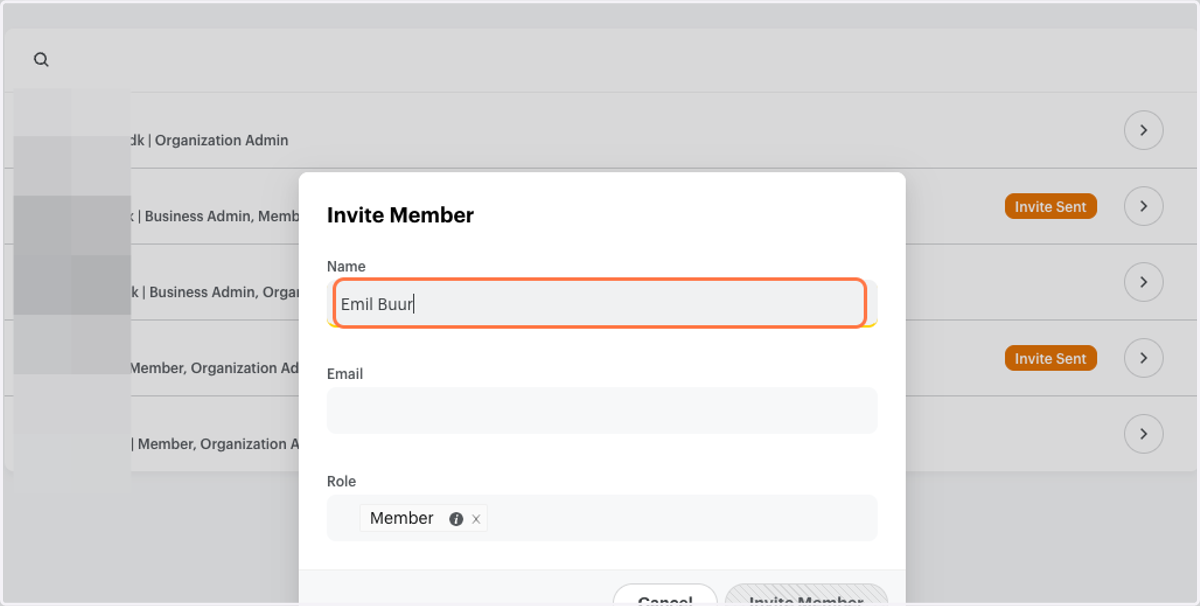Remove the Member role tag with x

tap(476, 519)
